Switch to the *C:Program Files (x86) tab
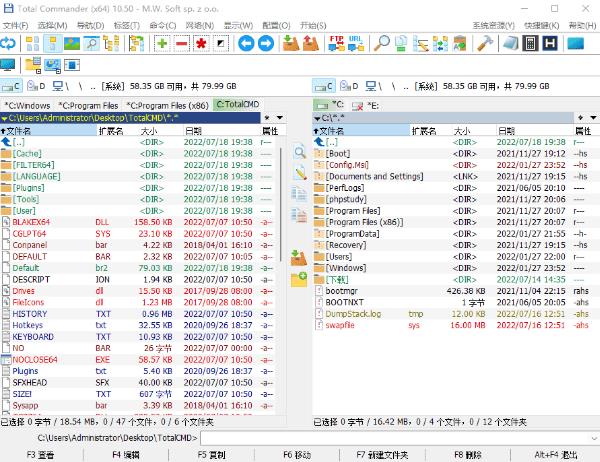 (168, 105)
